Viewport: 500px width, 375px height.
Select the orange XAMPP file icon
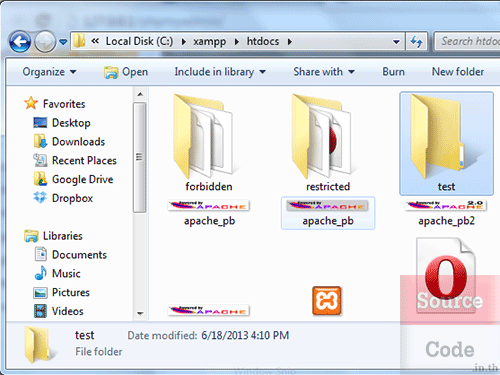click(327, 301)
